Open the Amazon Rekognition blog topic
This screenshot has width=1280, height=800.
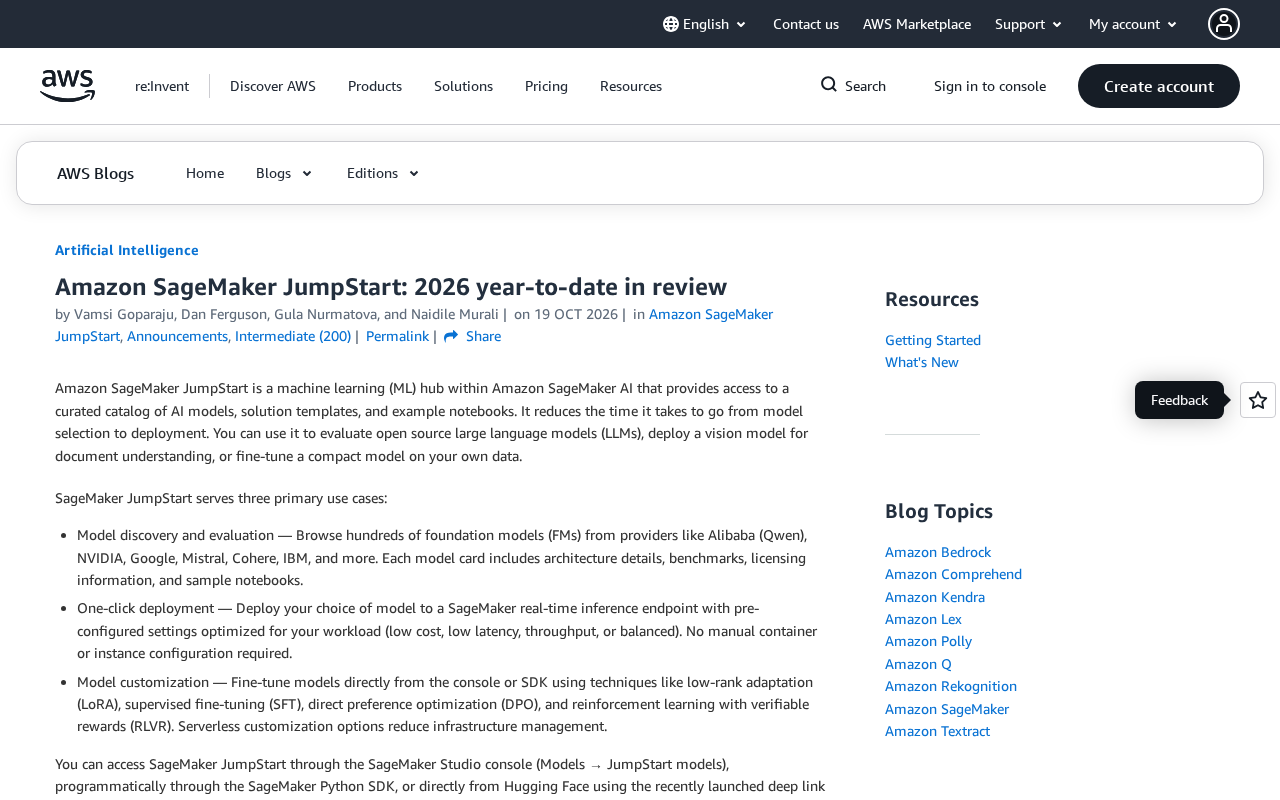[951, 686]
